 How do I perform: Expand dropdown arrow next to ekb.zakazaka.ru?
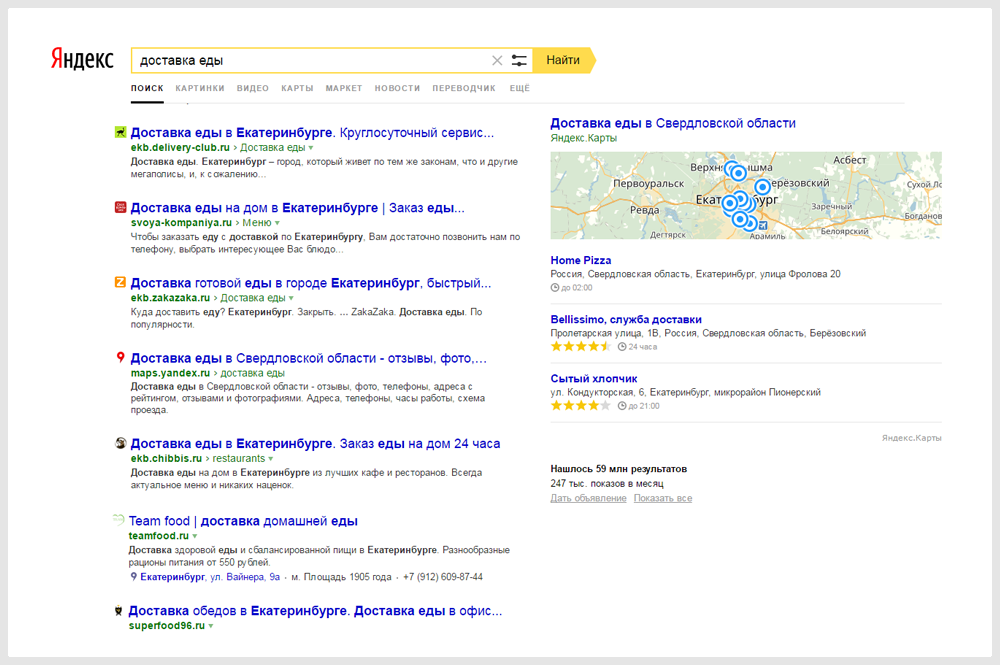291,298
